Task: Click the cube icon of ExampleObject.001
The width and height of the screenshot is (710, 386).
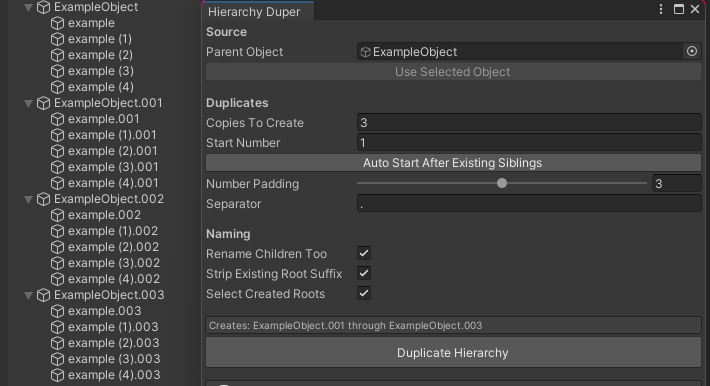Action: (43, 103)
